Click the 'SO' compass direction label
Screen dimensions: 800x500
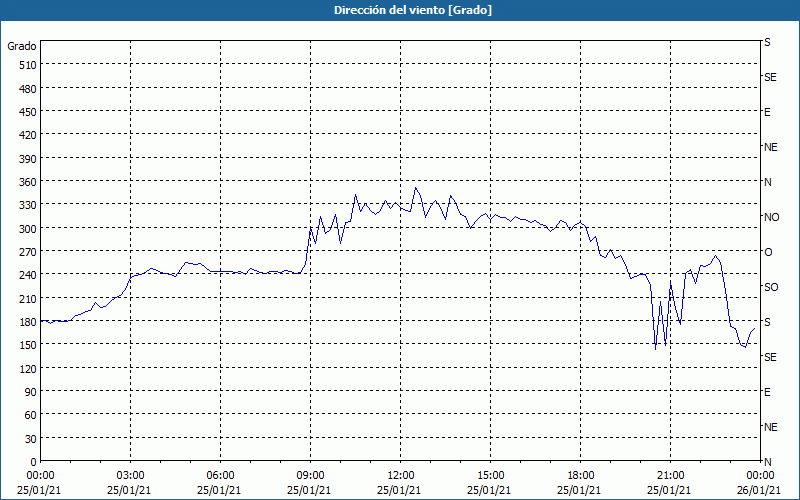(x=771, y=287)
